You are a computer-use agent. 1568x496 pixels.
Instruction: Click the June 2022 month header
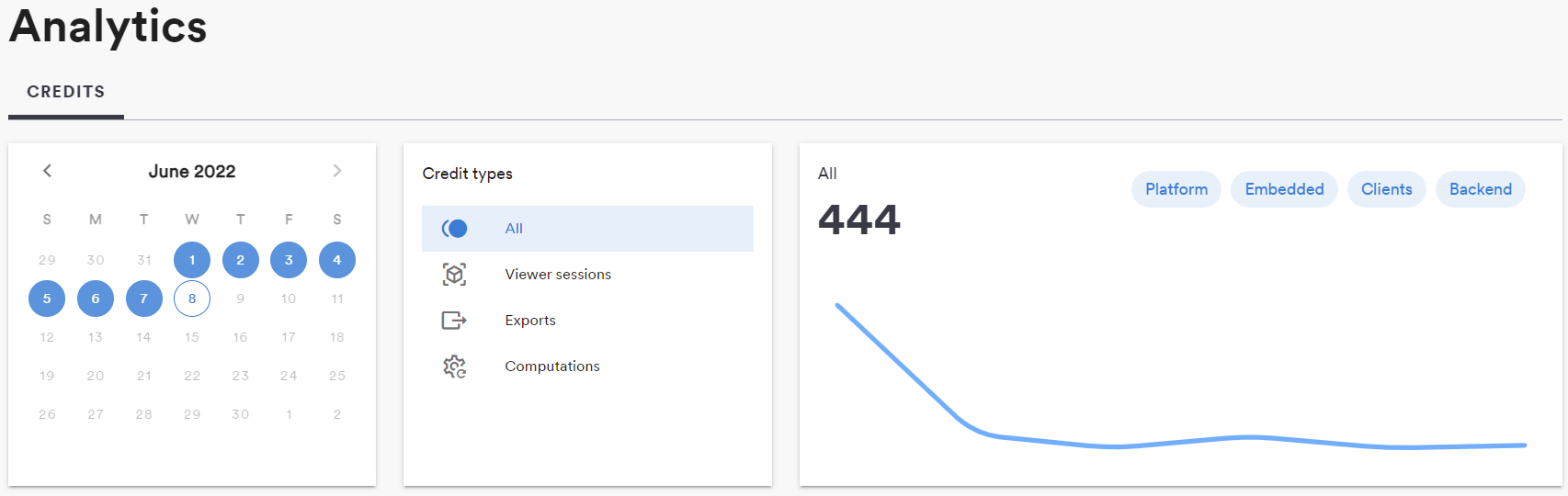pos(192,172)
